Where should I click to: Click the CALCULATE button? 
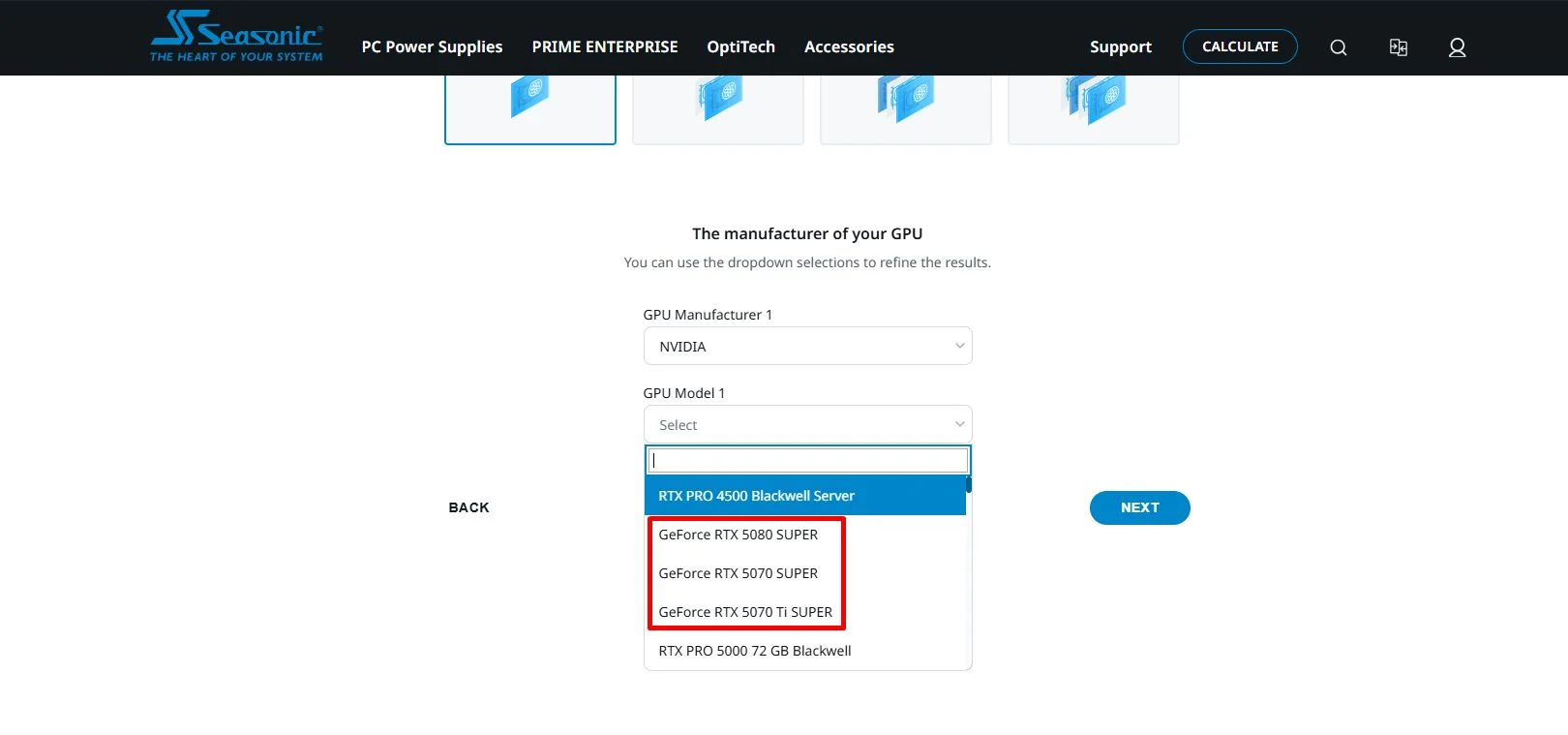pos(1240,46)
